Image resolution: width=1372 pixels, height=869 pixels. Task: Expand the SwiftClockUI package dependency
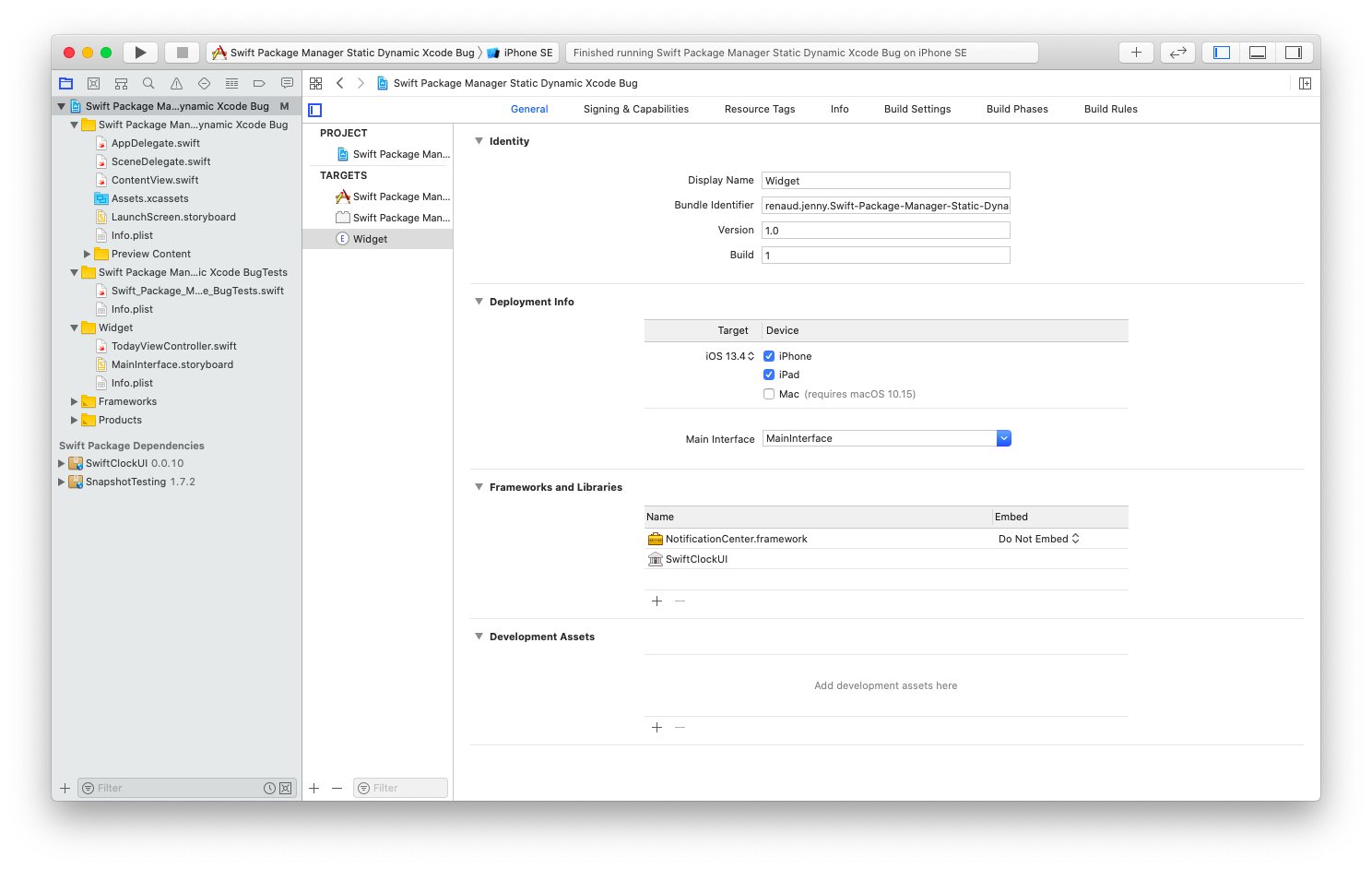click(x=61, y=463)
